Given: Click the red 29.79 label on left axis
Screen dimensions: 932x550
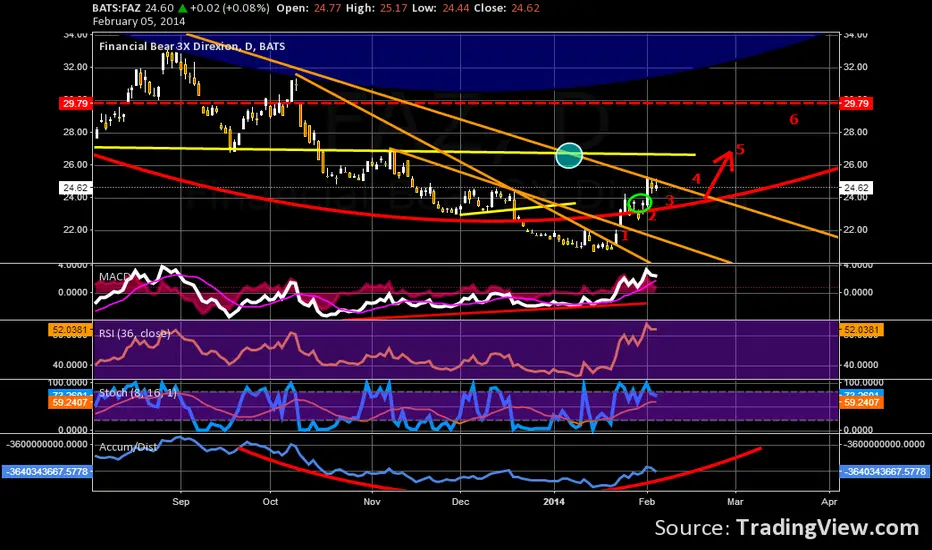Looking at the screenshot, I should tap(75, 103).
